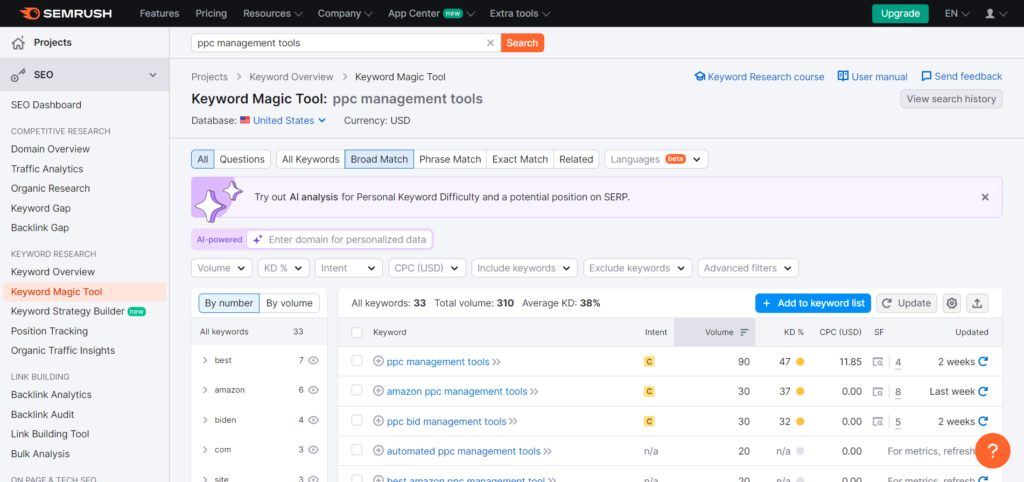This screenshot has height=482, width=1024.
Task: Clear the search box with the X icon
Action: point(490,43)
